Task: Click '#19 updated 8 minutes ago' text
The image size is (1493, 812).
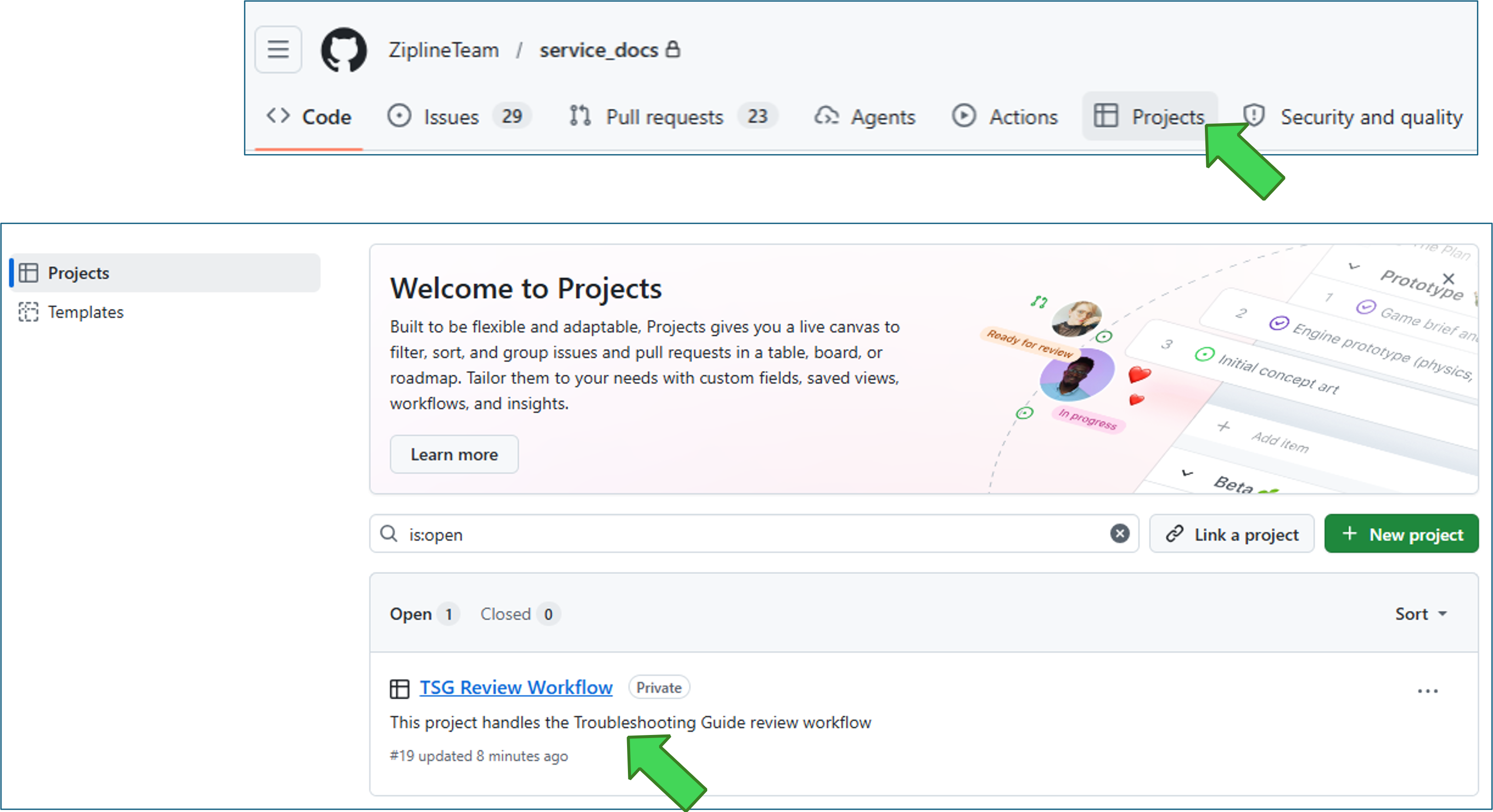Action: [x=479, y=756]
